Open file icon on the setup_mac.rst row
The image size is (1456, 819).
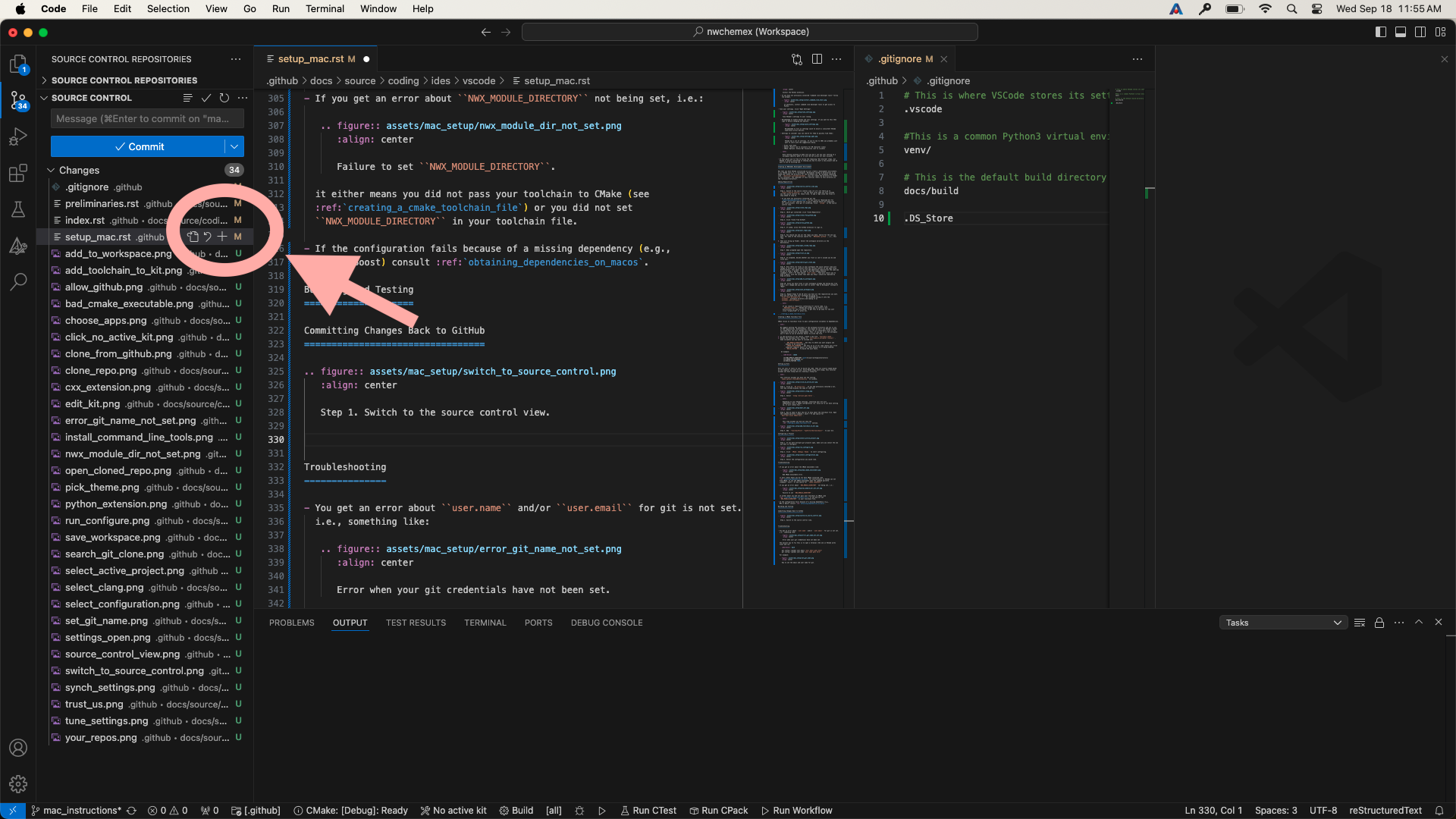[193, 237]
